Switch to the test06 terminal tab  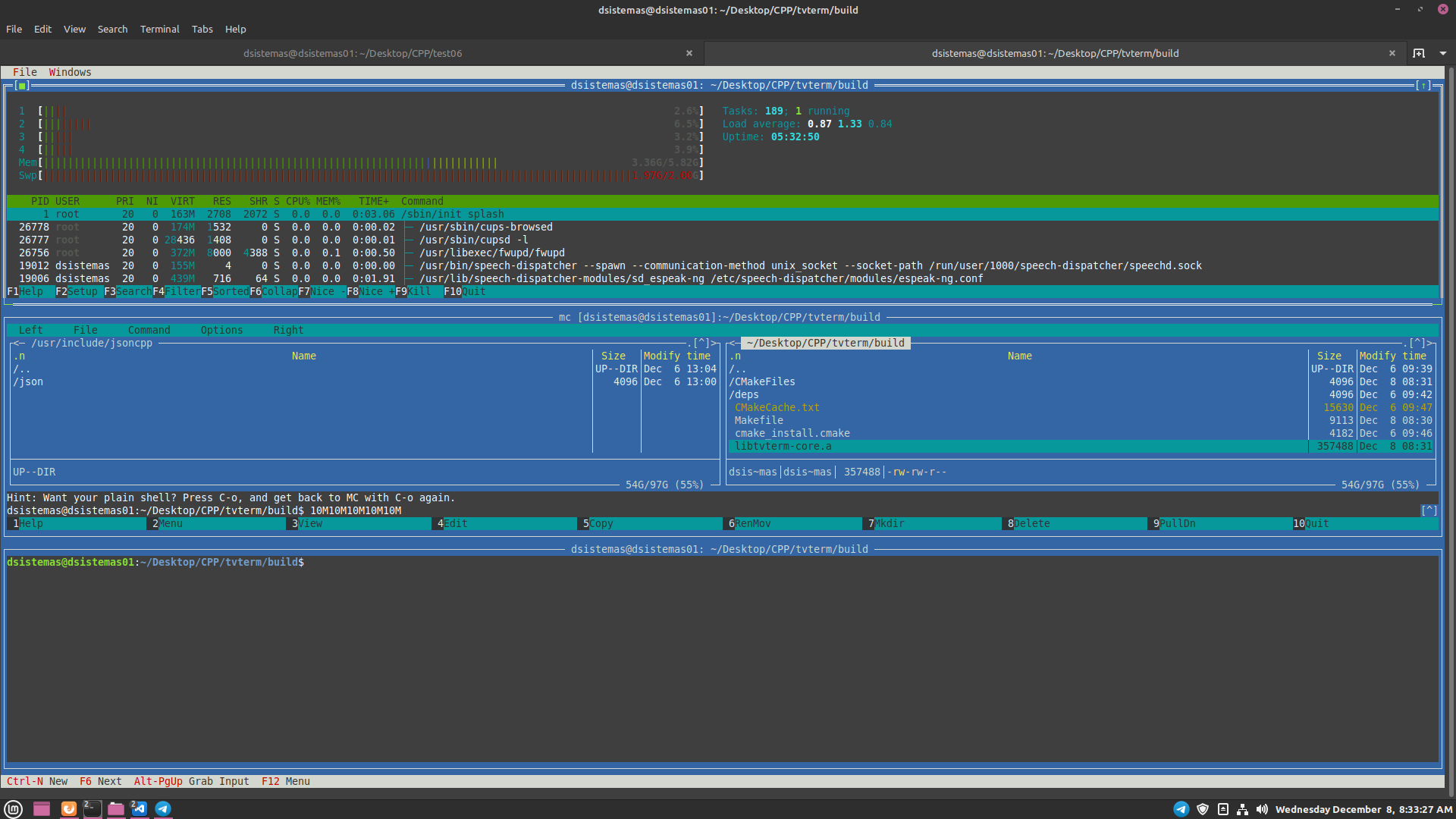click(353, 53)
